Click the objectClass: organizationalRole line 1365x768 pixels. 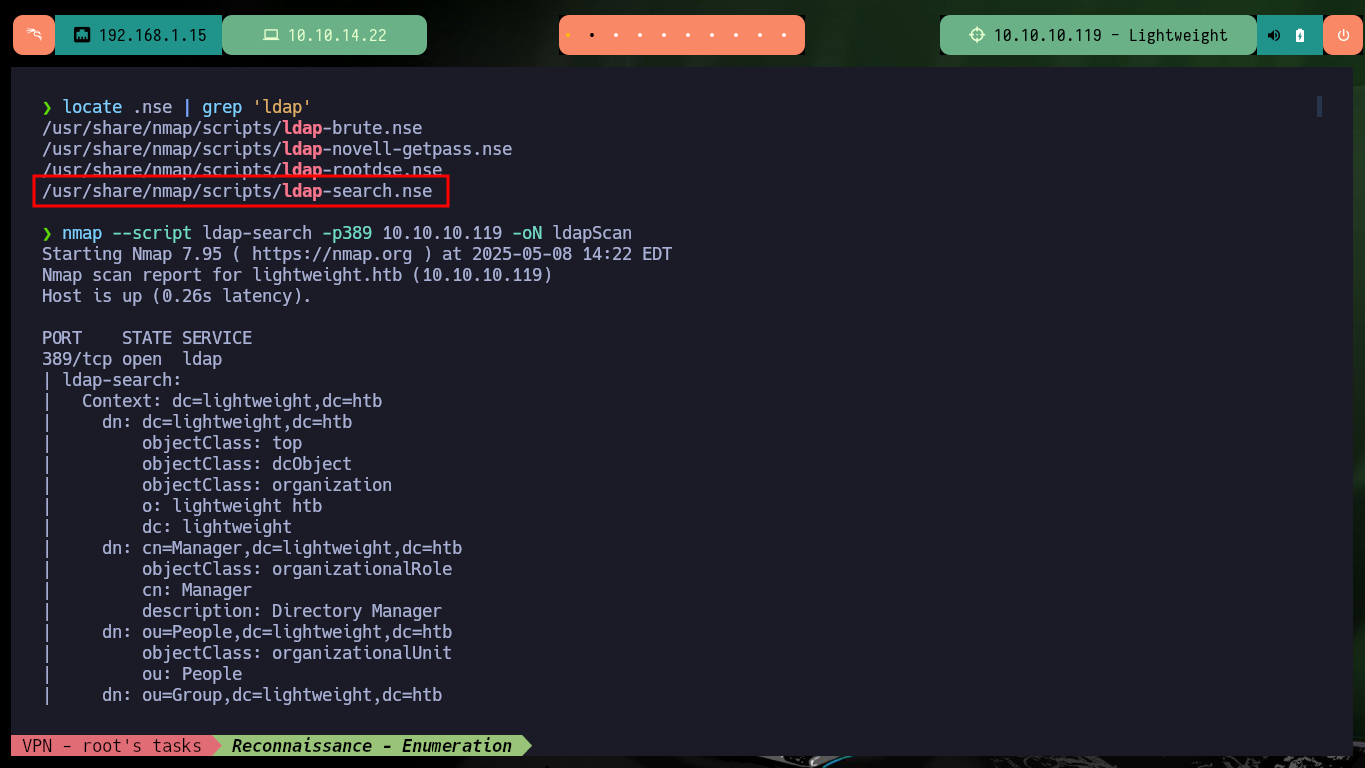pyautogui.click(x=297, y=569)
